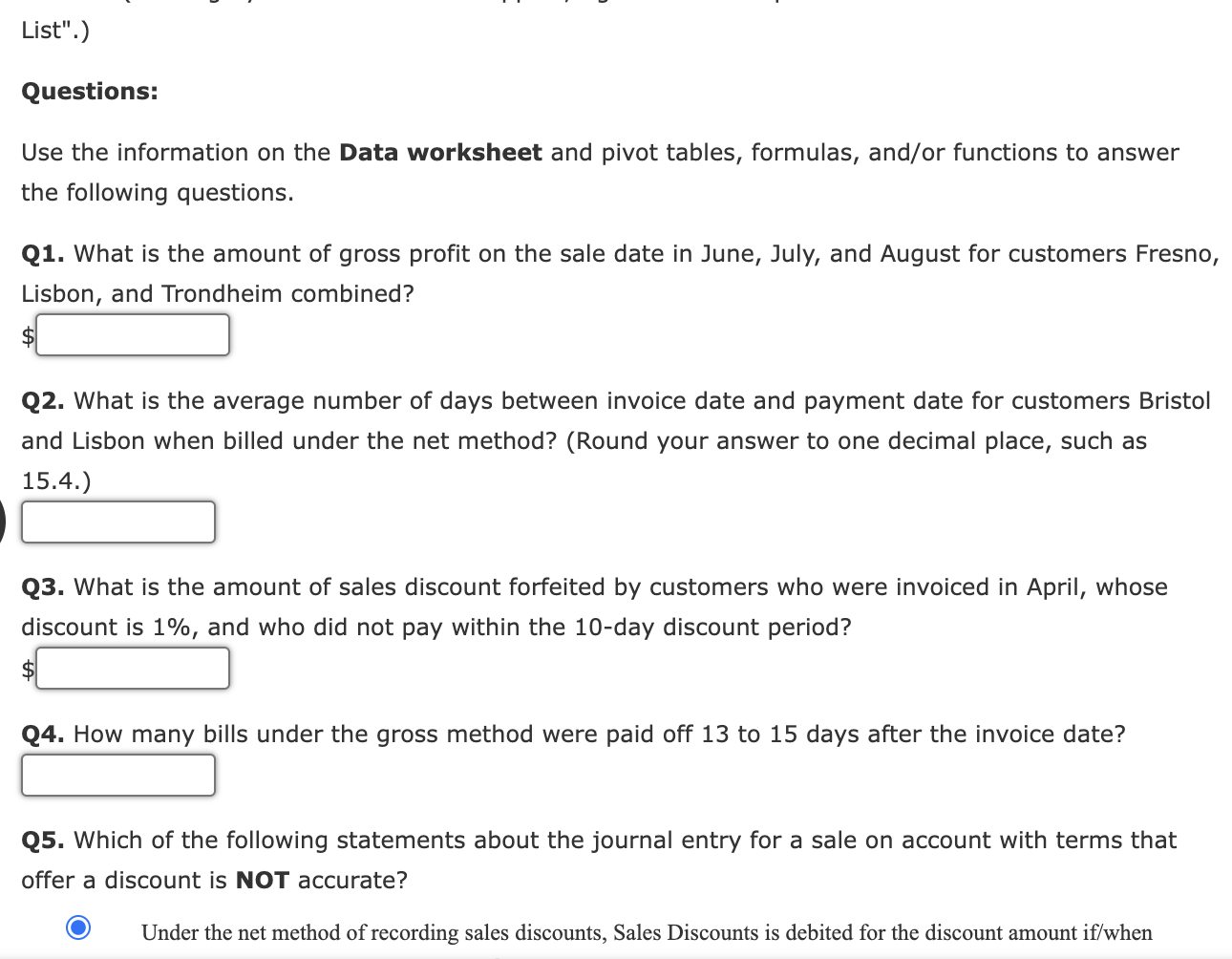
Task: Click the Q3 question heading
Action: coord(42,586)
